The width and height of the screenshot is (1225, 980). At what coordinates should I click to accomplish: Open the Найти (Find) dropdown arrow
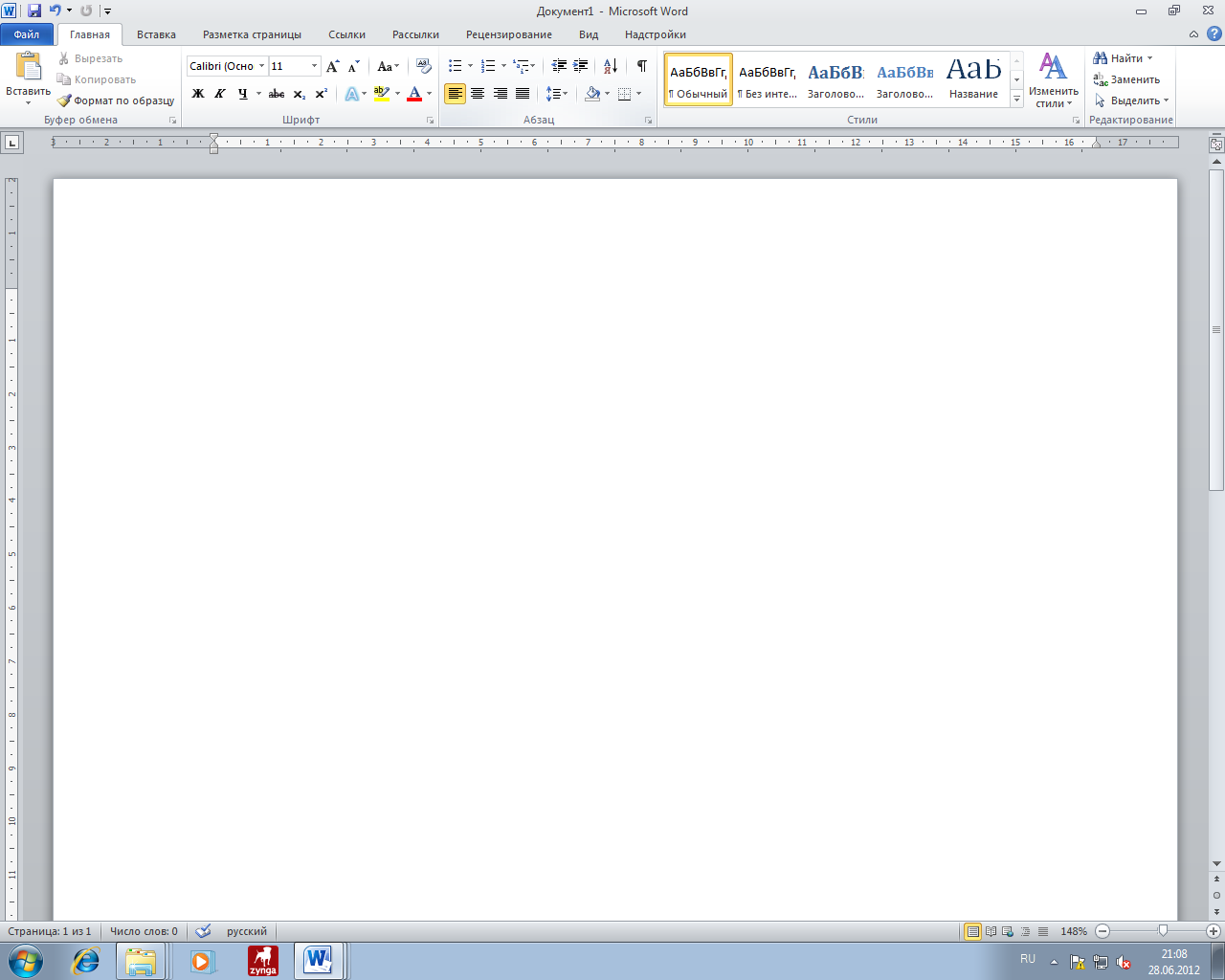pyautogui.click(x=1149, y=58)
